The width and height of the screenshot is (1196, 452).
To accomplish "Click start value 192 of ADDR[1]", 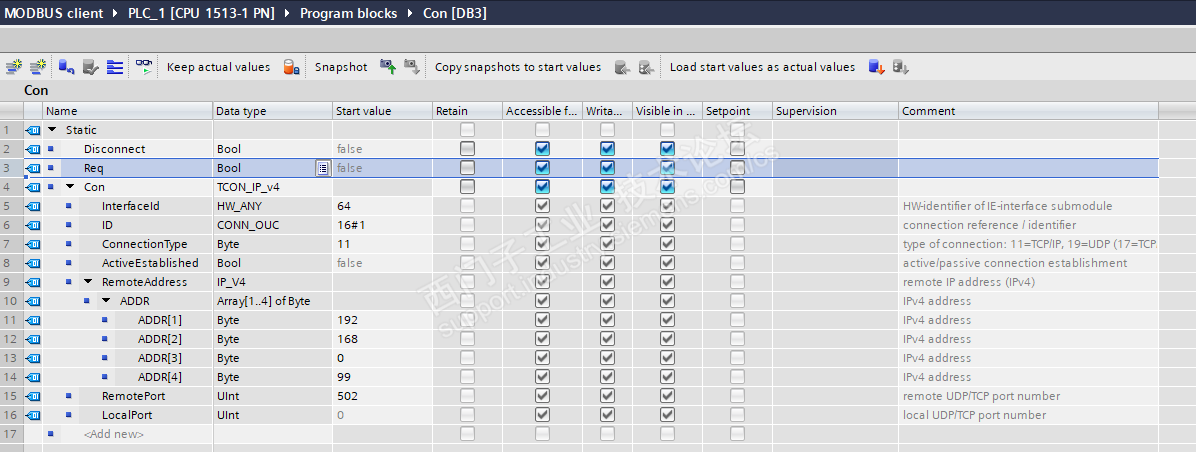I will 347,320.
